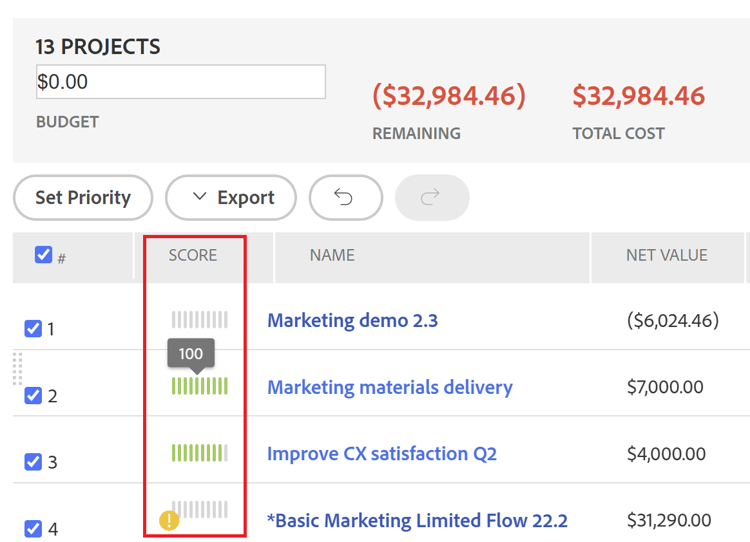
Task: Click the yellow warning icon on row 4
Action: tap(170, 520)
